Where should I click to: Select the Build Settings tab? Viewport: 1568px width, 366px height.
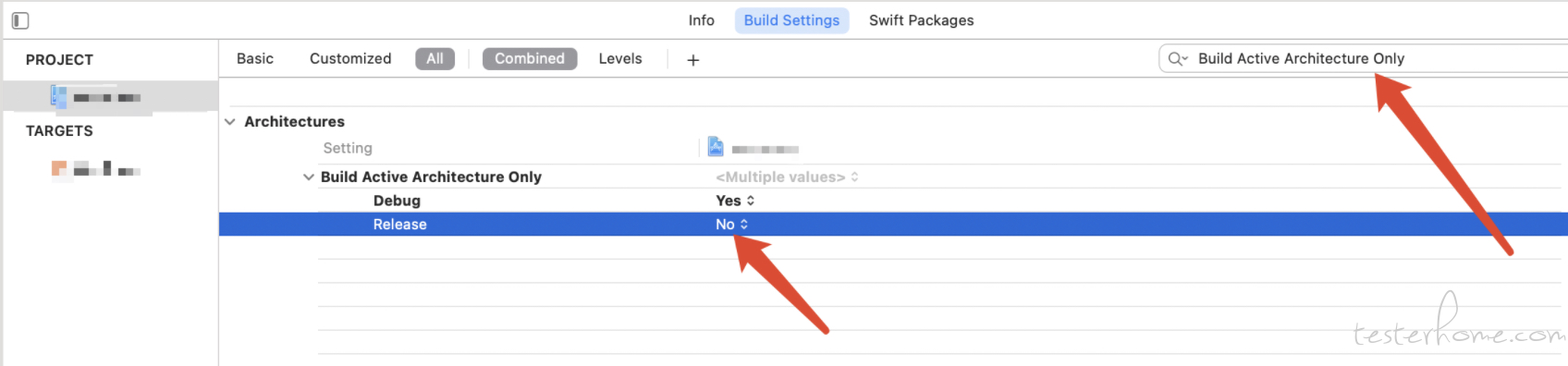792,20
